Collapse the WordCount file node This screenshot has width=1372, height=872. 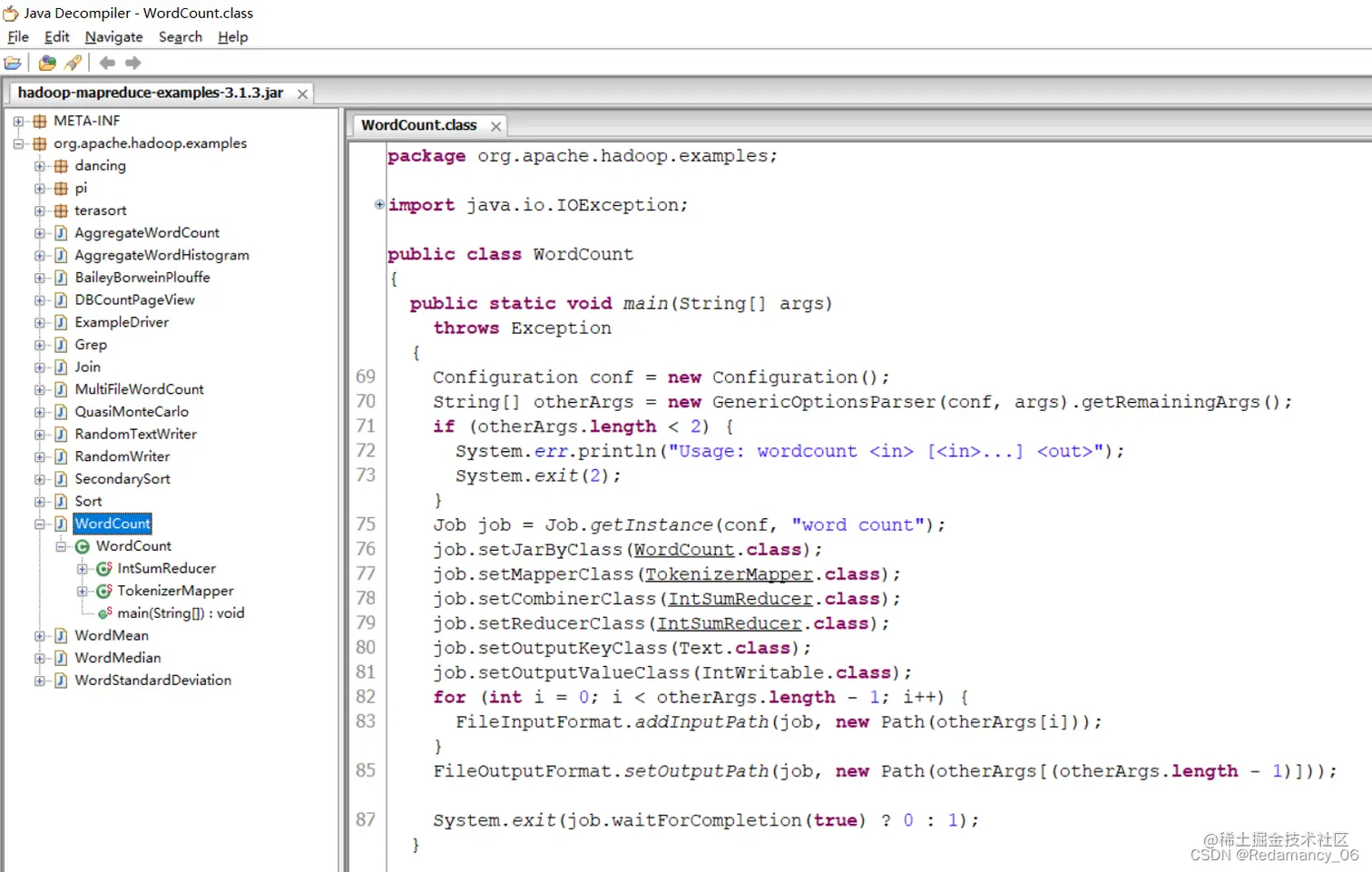(x=40, y=524)
